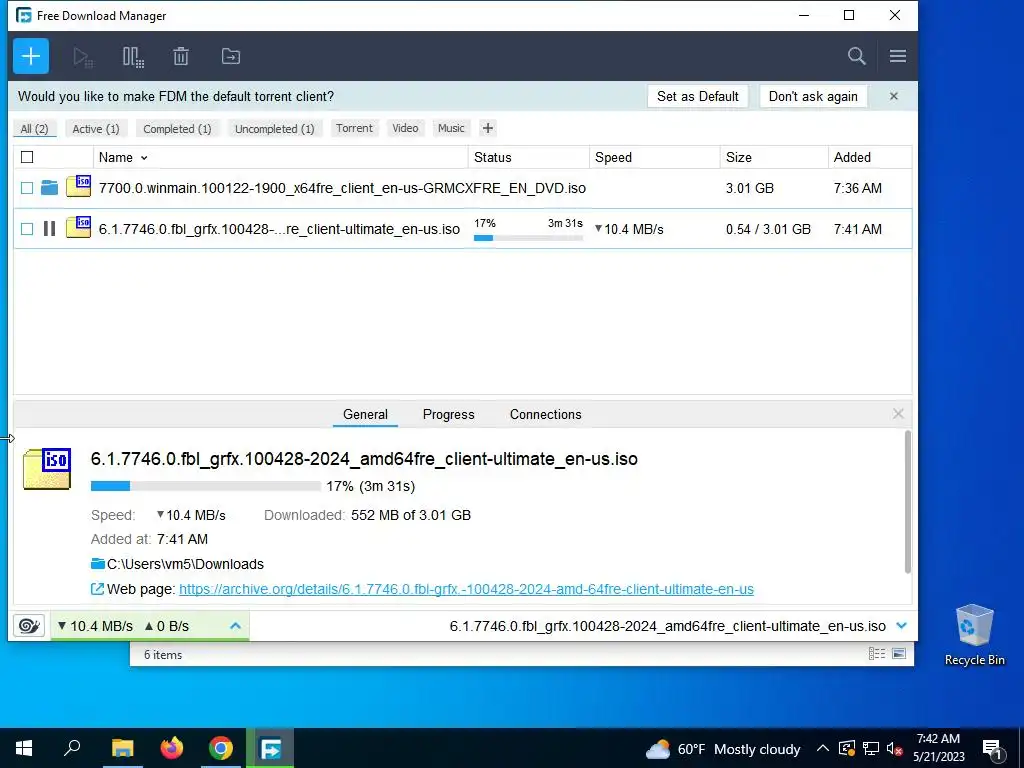This screenshot has width=1024, height=768.
Task: Open the notification center icon
Action: [991, 749]
